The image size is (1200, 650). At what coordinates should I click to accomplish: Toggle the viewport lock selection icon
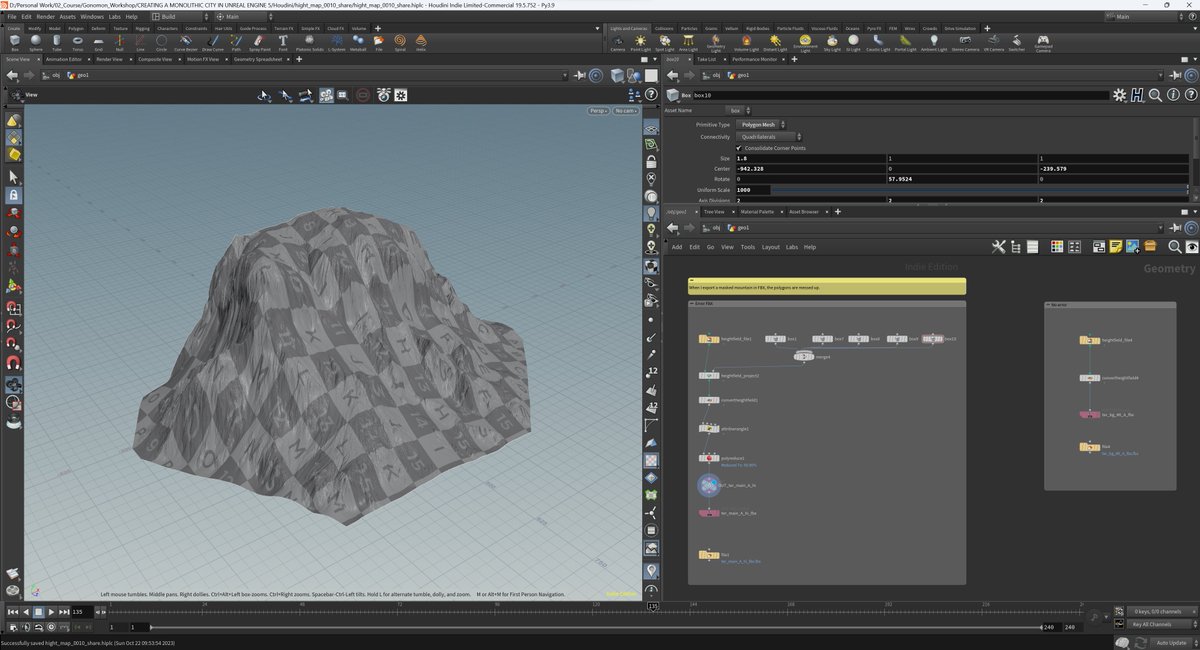[x=14, y=195]
